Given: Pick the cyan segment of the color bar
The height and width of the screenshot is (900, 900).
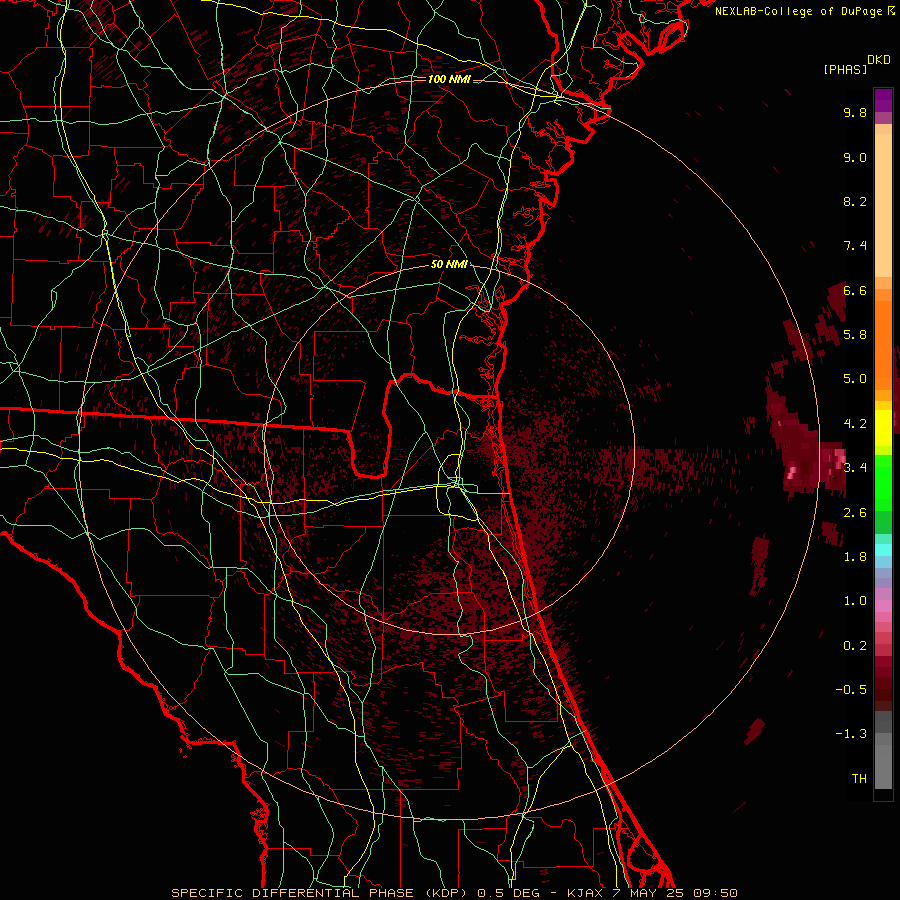Looking at the screenshot, I should coord(883,550).
